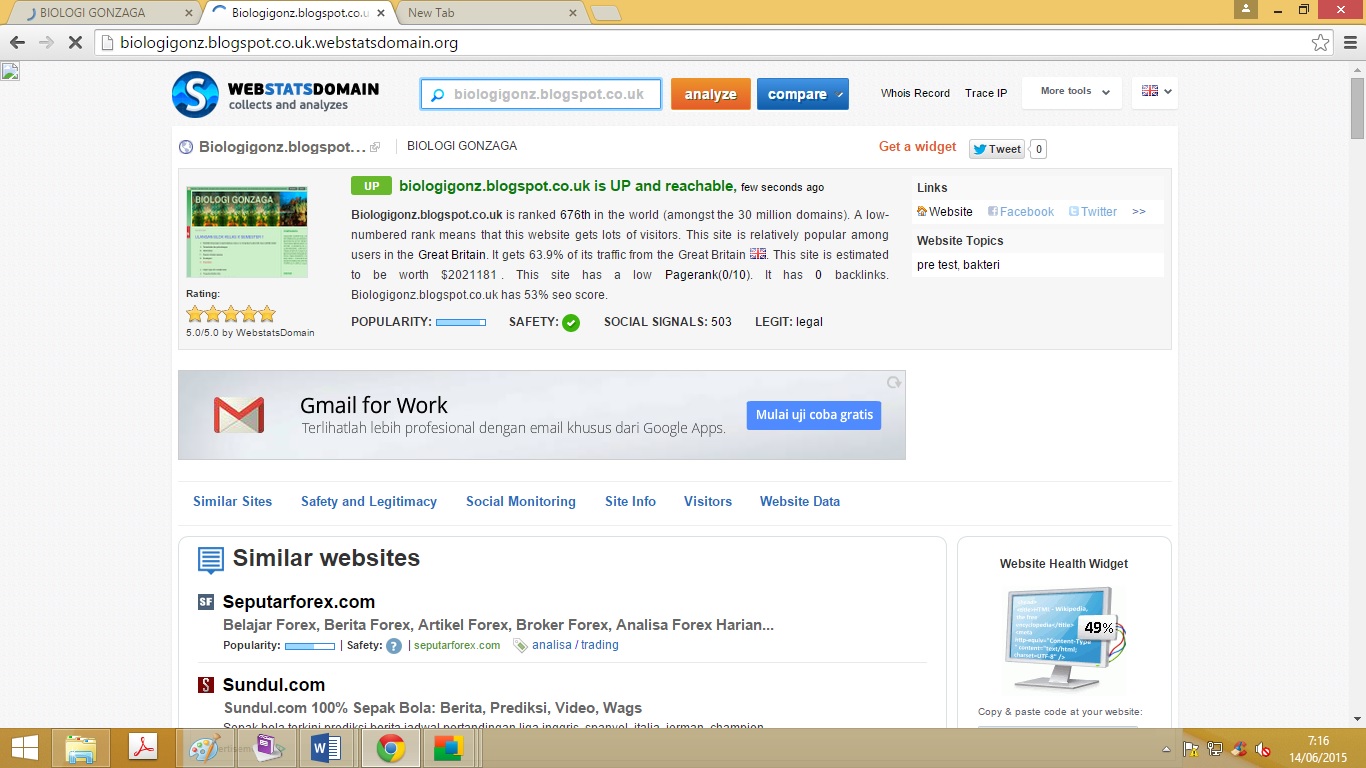The image size is (1366, 768).
Task: Click the orange analyze button
Action: point(711,94)
